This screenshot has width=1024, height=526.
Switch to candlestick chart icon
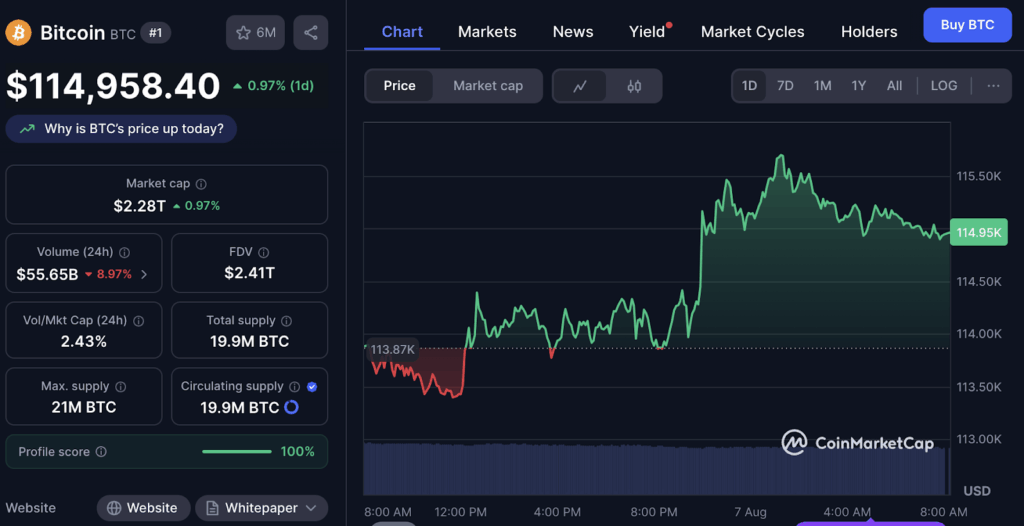pyautogui.click(x=634, y=86)
